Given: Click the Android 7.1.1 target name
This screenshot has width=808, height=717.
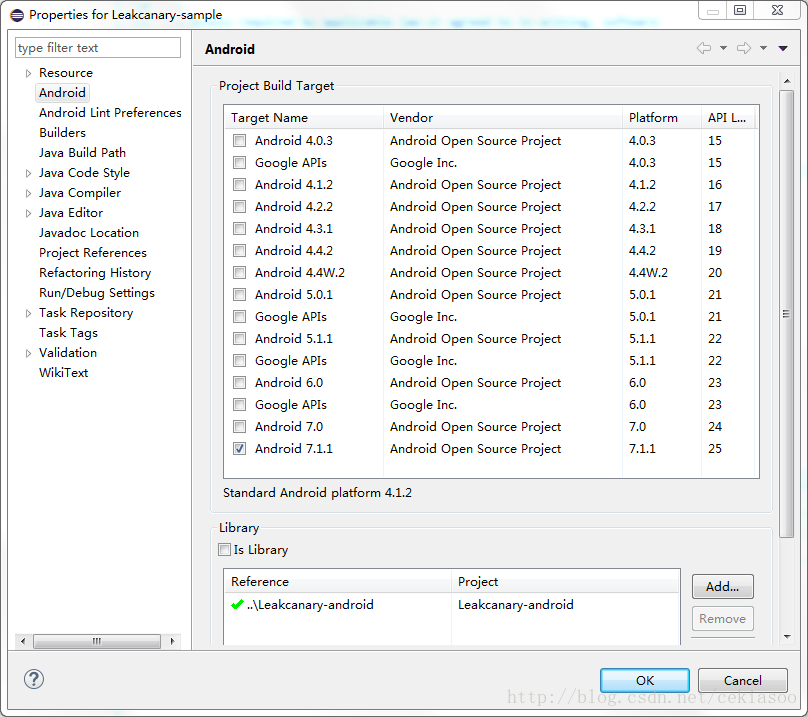Looking at the screenshot, I should [294, 448].
